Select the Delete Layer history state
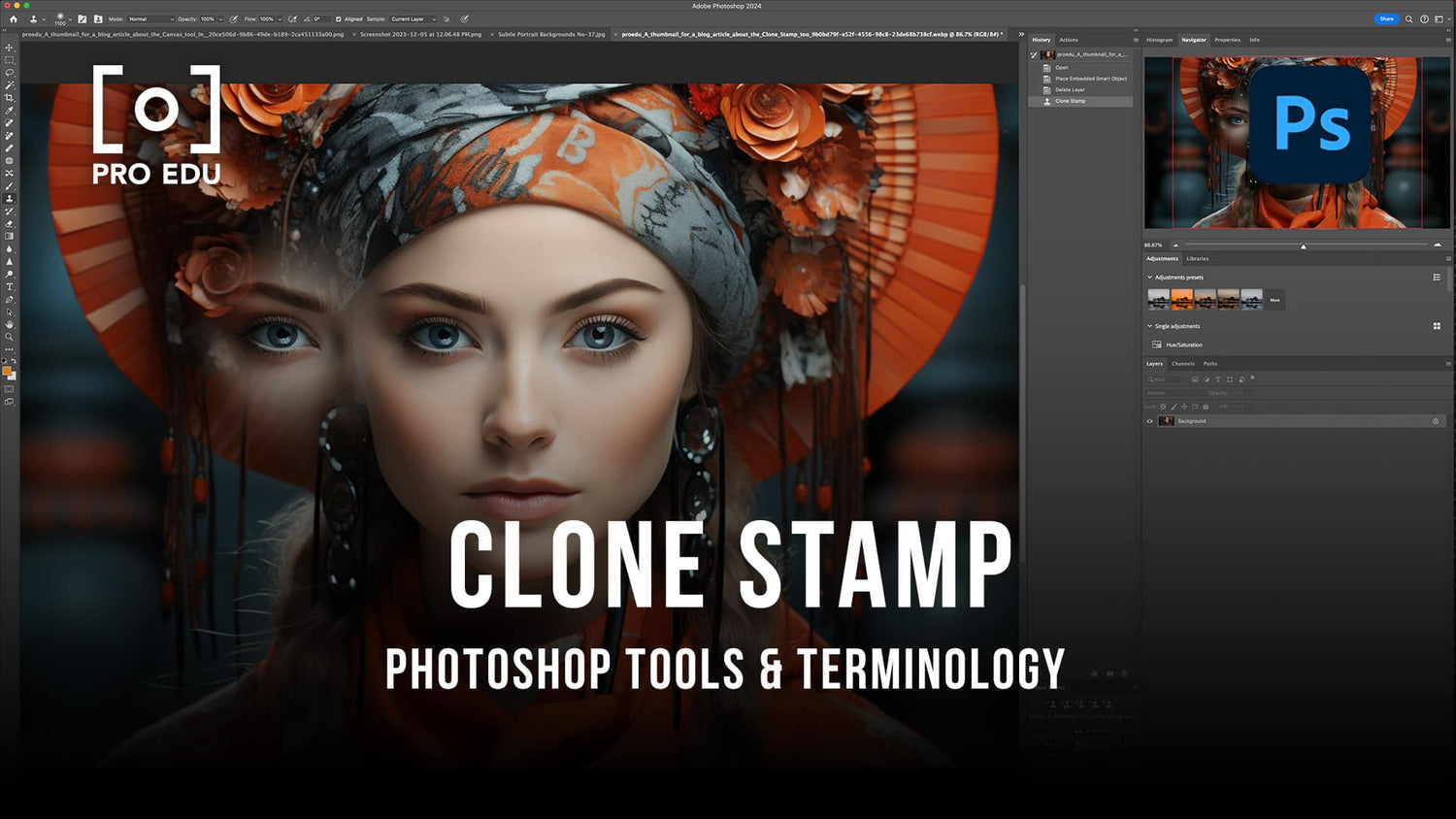1456x819 pixels. pos(1070,89)
